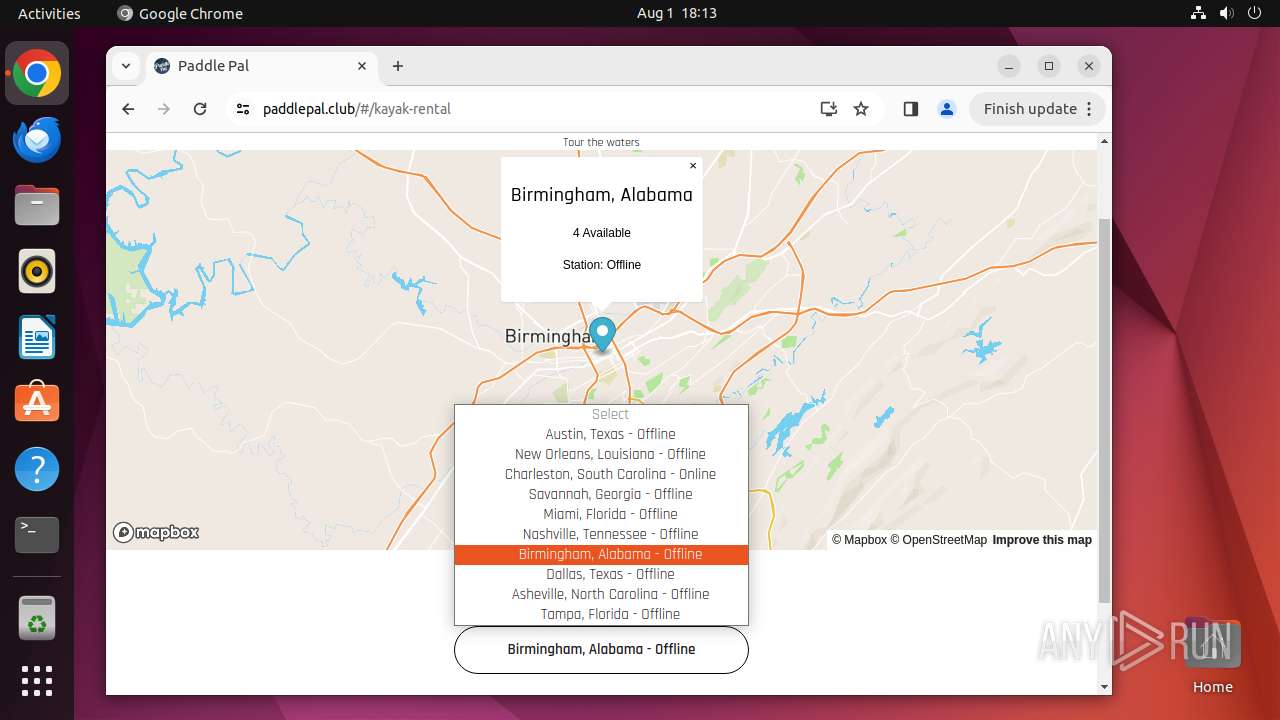The width and height of the screenshot is (1280, 720).
Task: Reload the current page
Action: pos(200,109)
